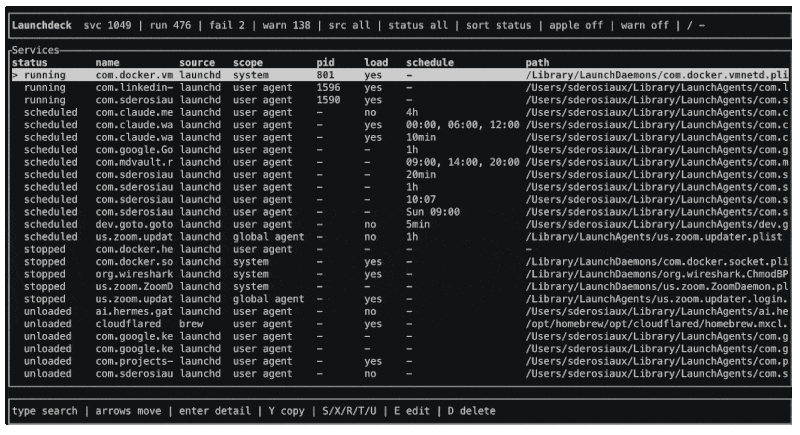800x435 pixels.
Task: Select the us.zoom.ZoomD stopped row
Action: [x=400, y=287]
